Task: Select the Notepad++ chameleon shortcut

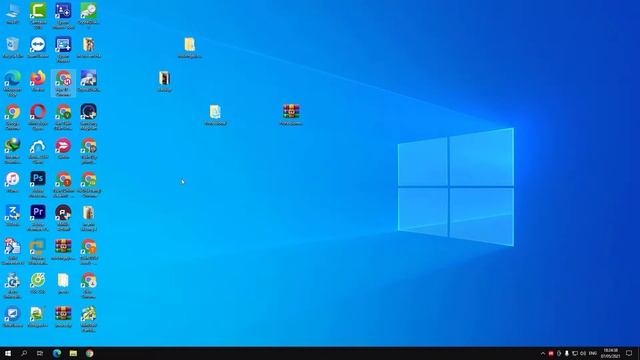Action: 38,317
